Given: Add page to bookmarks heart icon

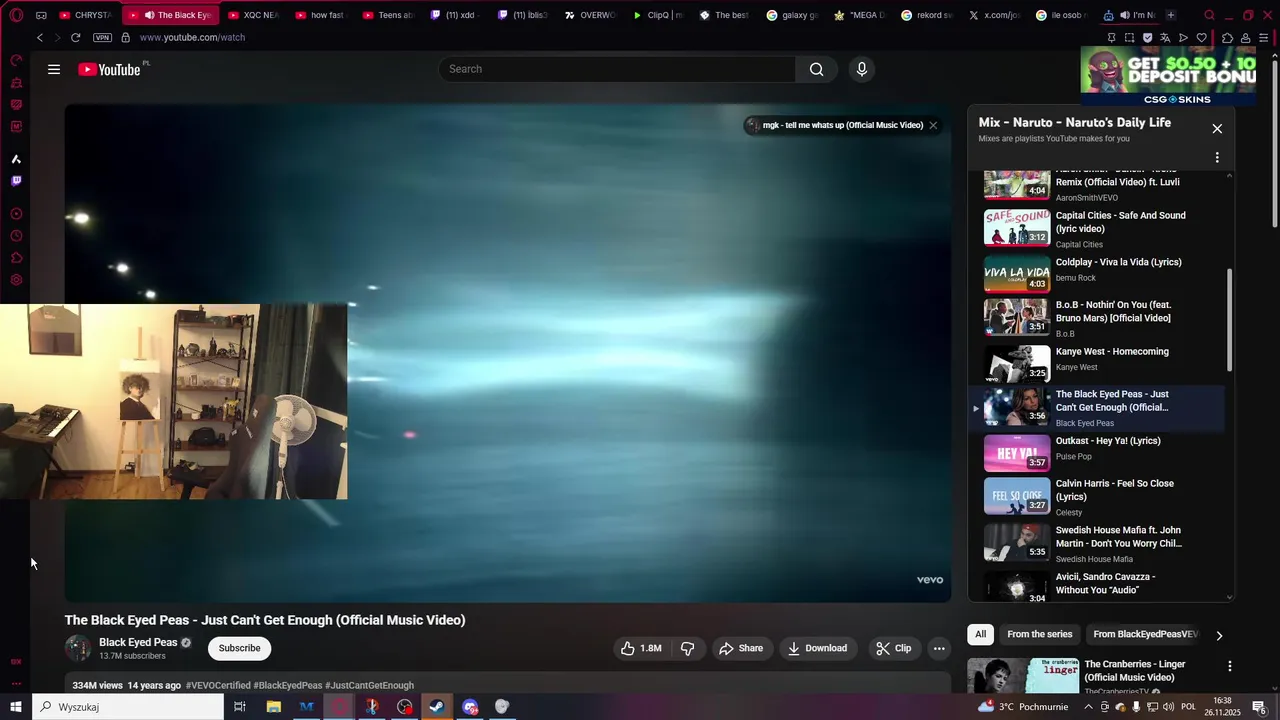Looking at the screenshot, I should click(x=1202, y=38).
